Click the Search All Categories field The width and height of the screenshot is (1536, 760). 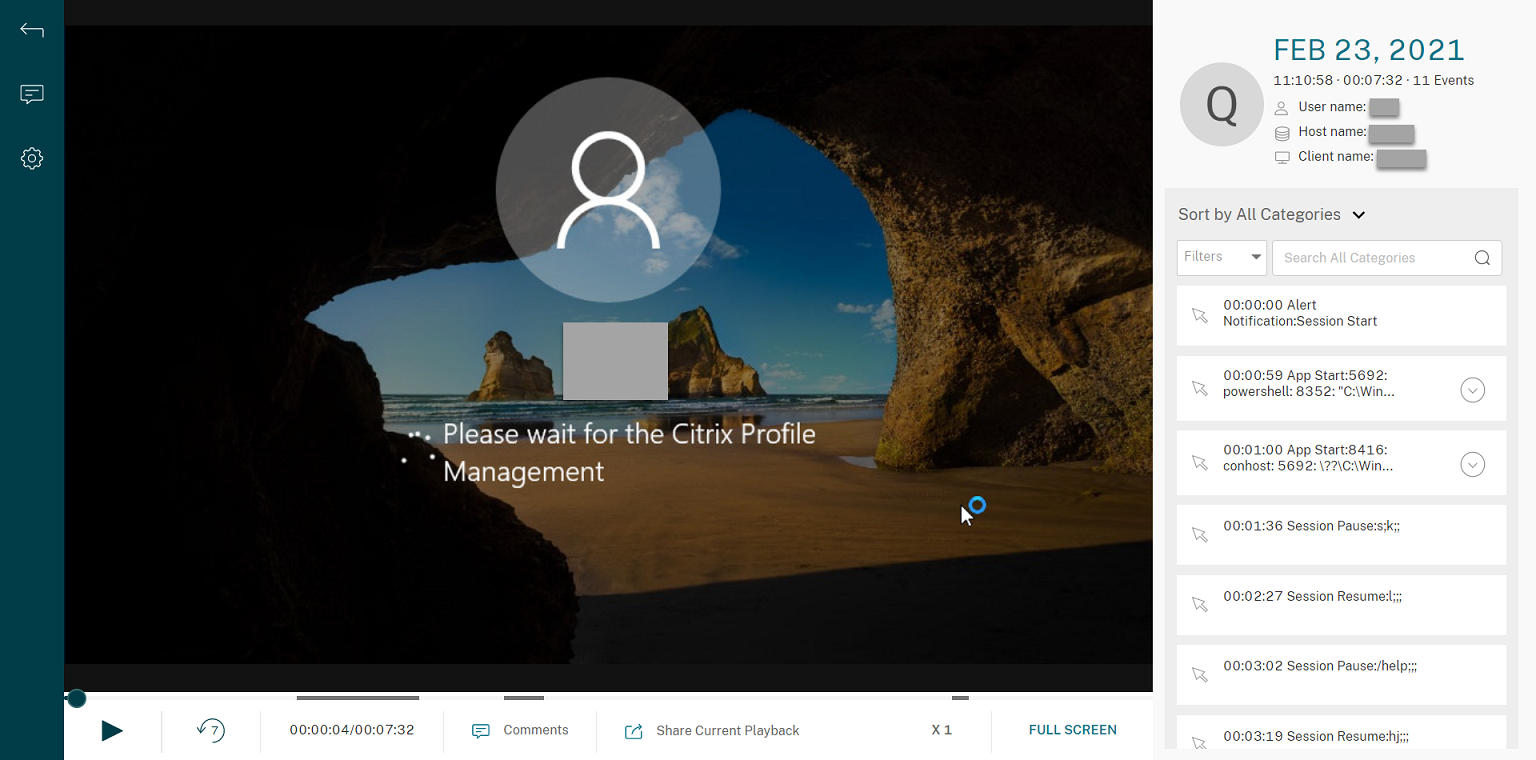[x=1370, y=258]
